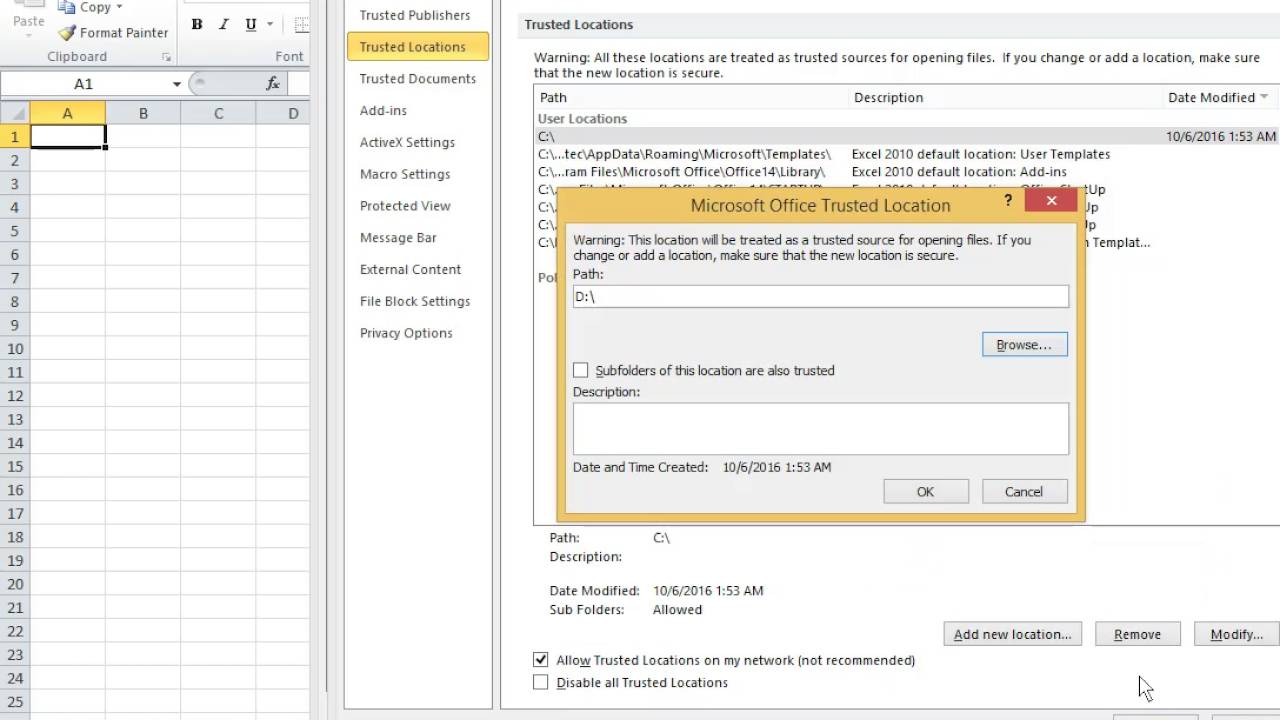Enable Disable all Trusted Locations checkbox
Viewport: 1280px width, 720px height.
(x=541, y=682)
